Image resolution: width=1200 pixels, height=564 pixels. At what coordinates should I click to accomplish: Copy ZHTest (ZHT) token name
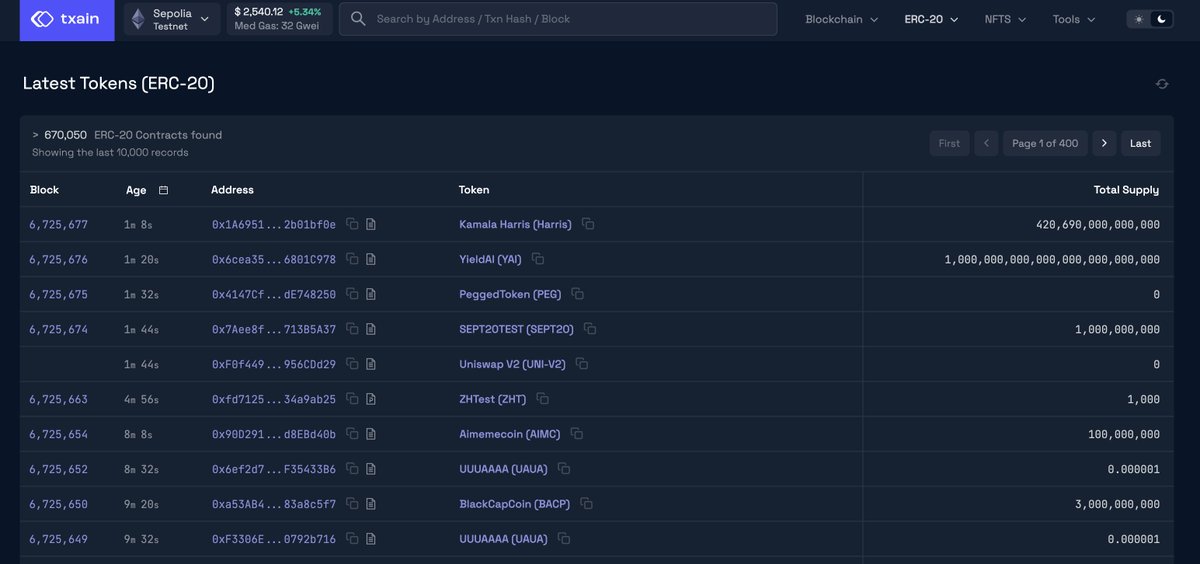(543, 399)
